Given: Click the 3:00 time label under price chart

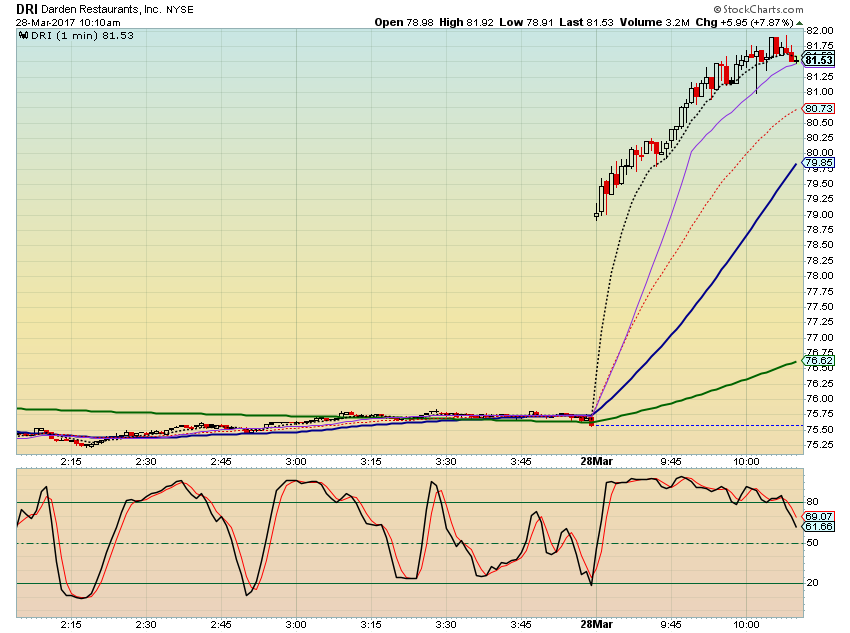Looking at the screenshot, I should tap(296, 462).
